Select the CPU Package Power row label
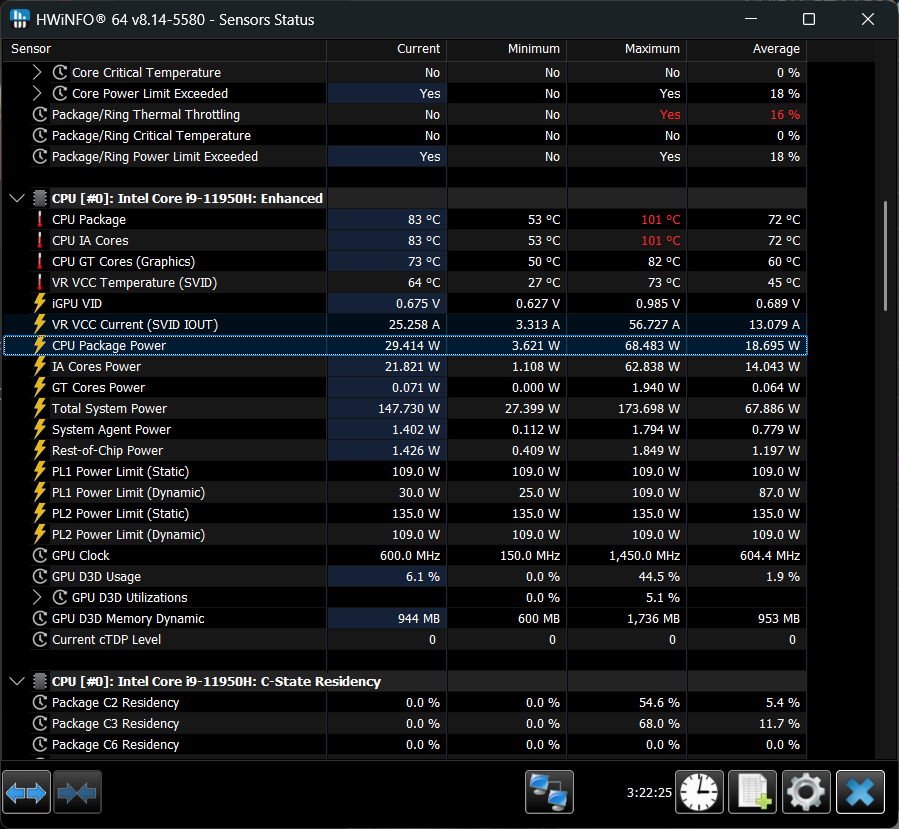This screenshot has height=829, width=899. [x=109, y=346]
